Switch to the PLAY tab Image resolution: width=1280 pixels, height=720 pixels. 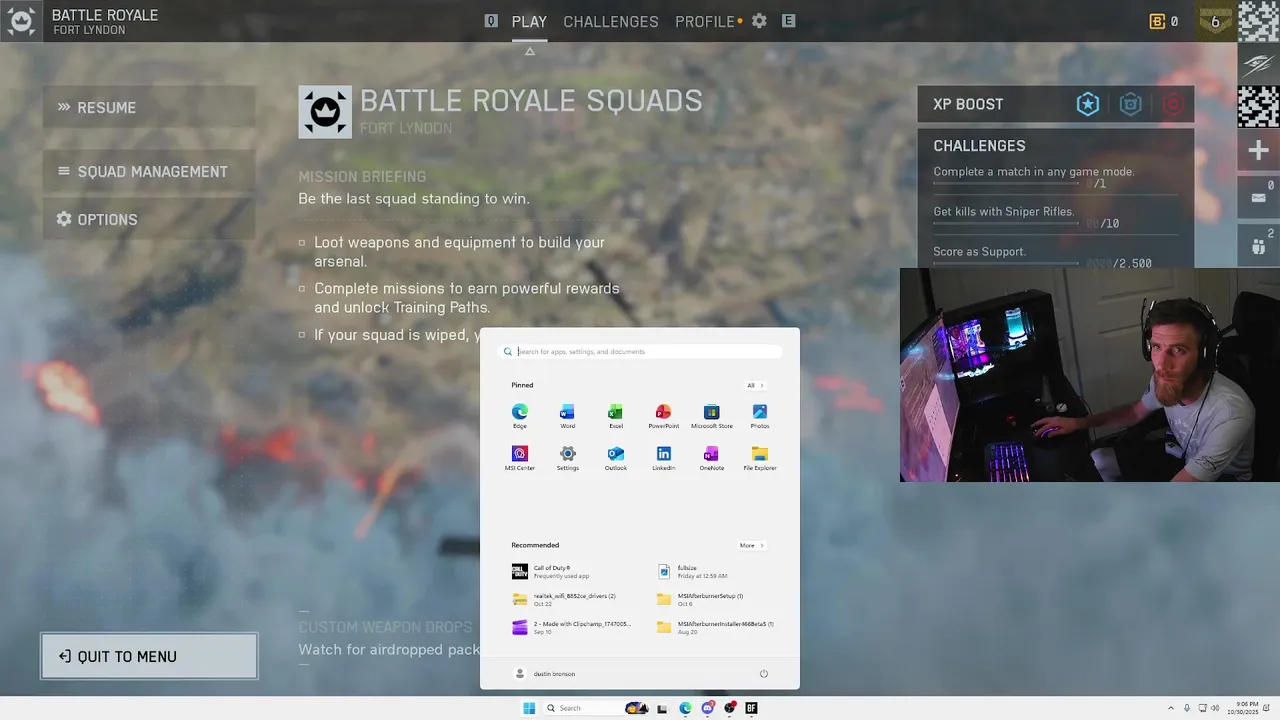point(529,21)
